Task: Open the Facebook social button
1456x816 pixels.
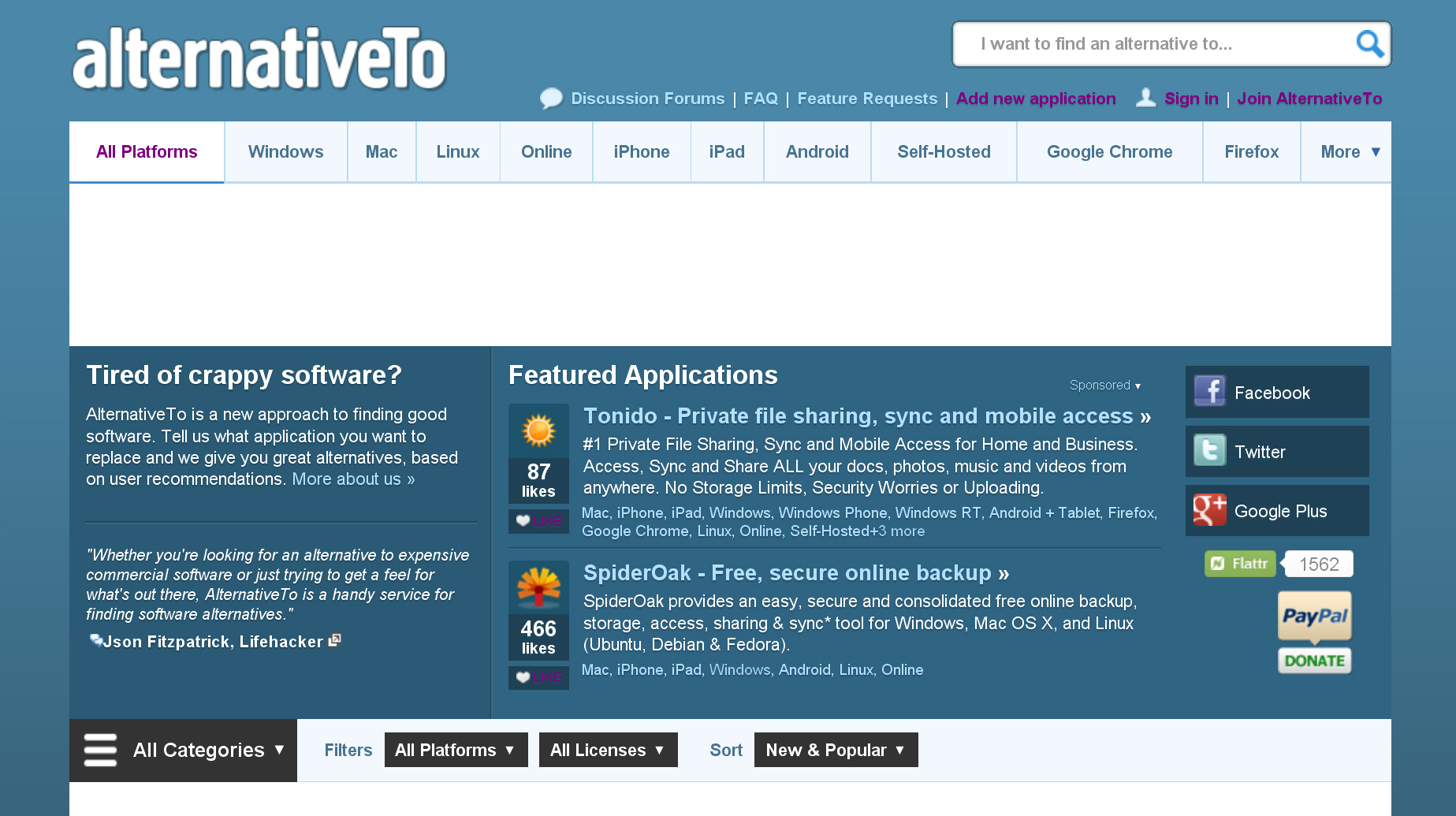Action: coord(1277,392)
